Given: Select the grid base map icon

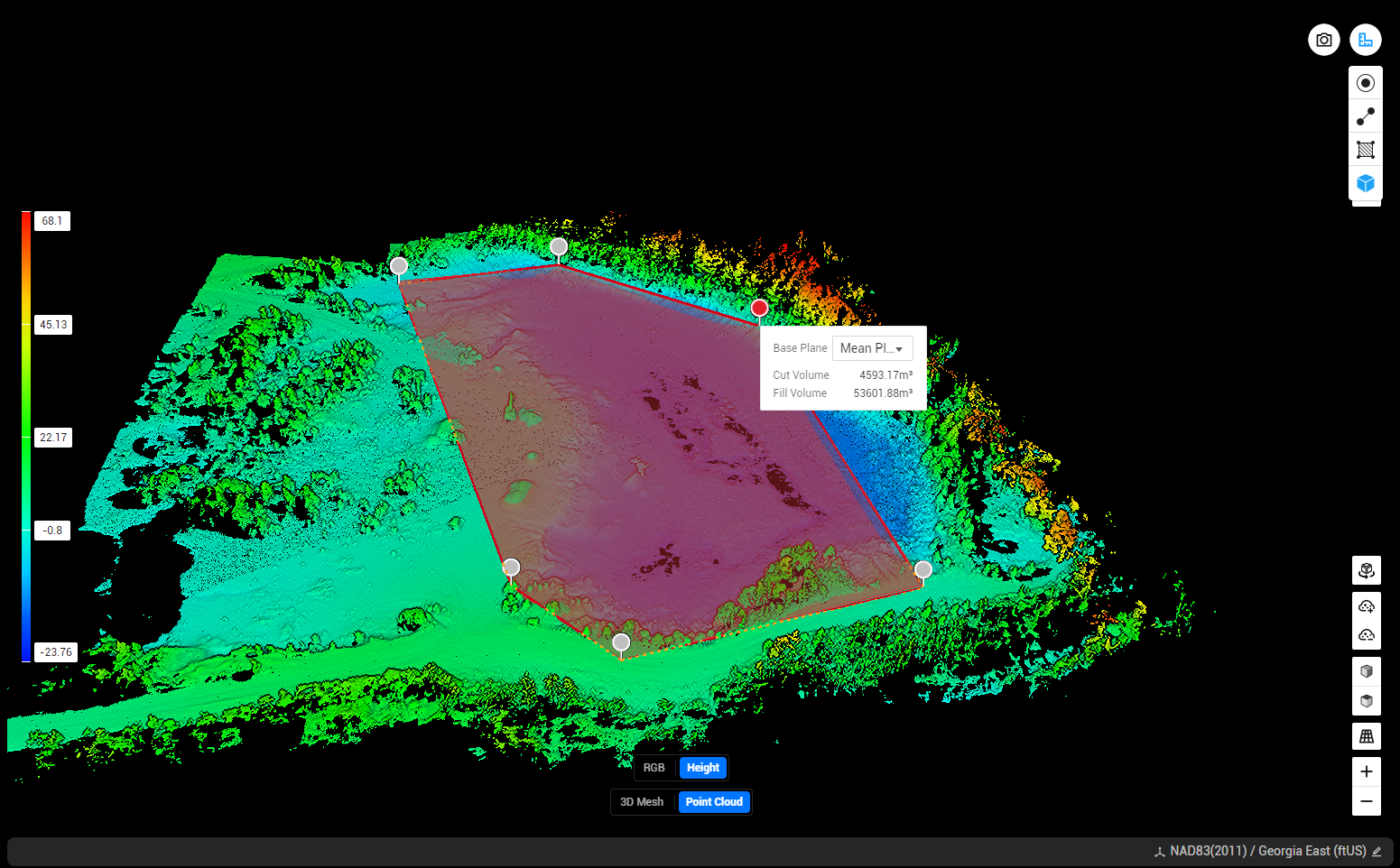Looking at the screenshot, I should pyautogui.click(x=1366, y=736).
